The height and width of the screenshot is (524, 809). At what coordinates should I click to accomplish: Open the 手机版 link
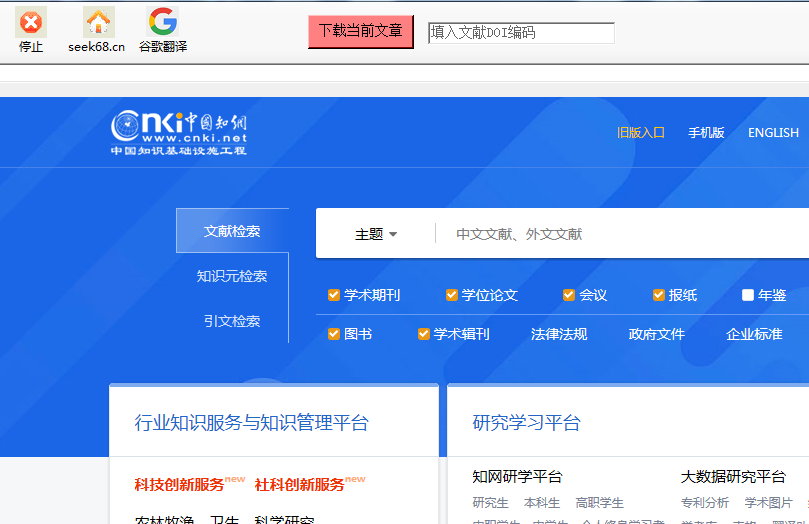(x=706, y=133)
